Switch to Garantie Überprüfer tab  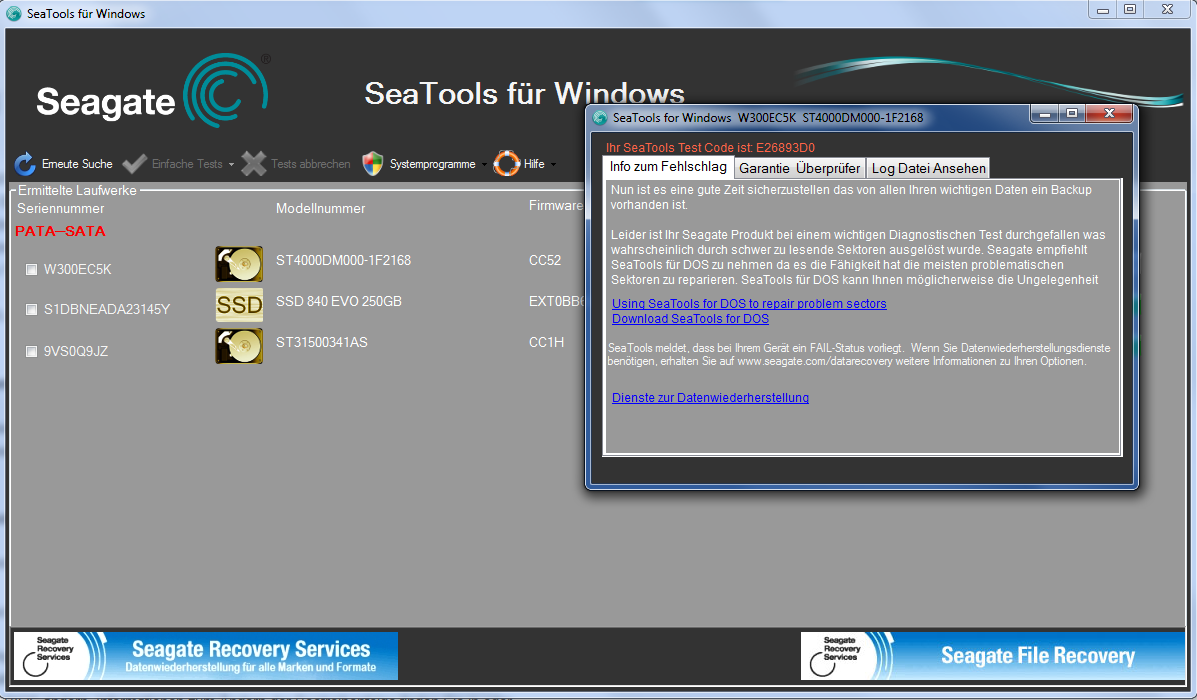799,168
